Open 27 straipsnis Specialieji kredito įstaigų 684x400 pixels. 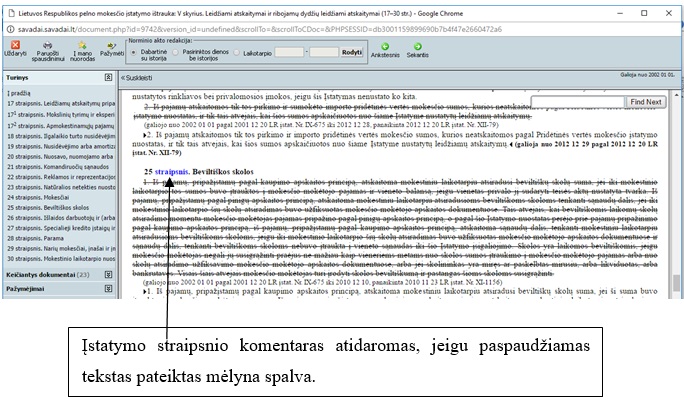tap(61, 228)
